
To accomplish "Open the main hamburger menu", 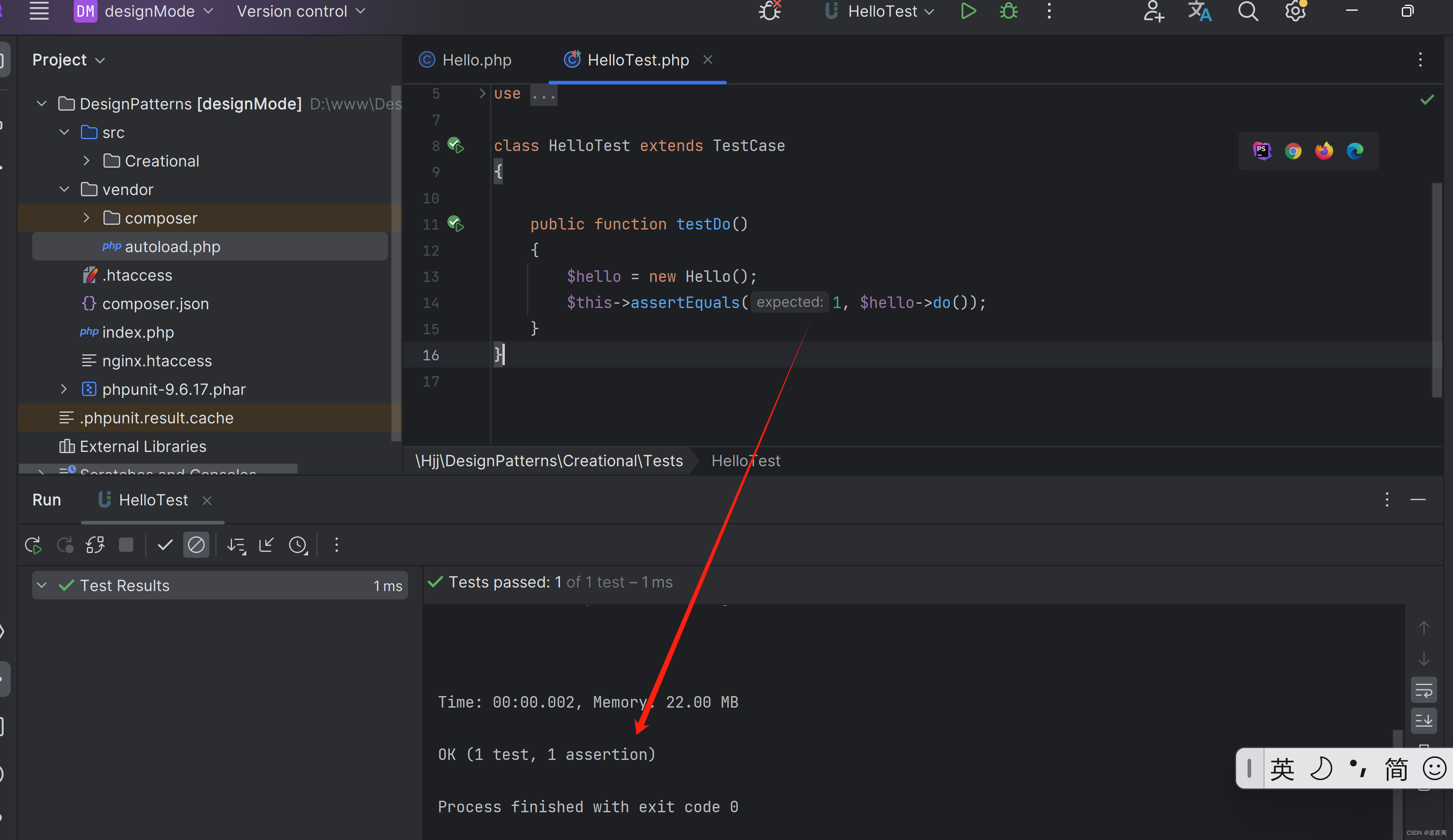I will pos(38,11).
